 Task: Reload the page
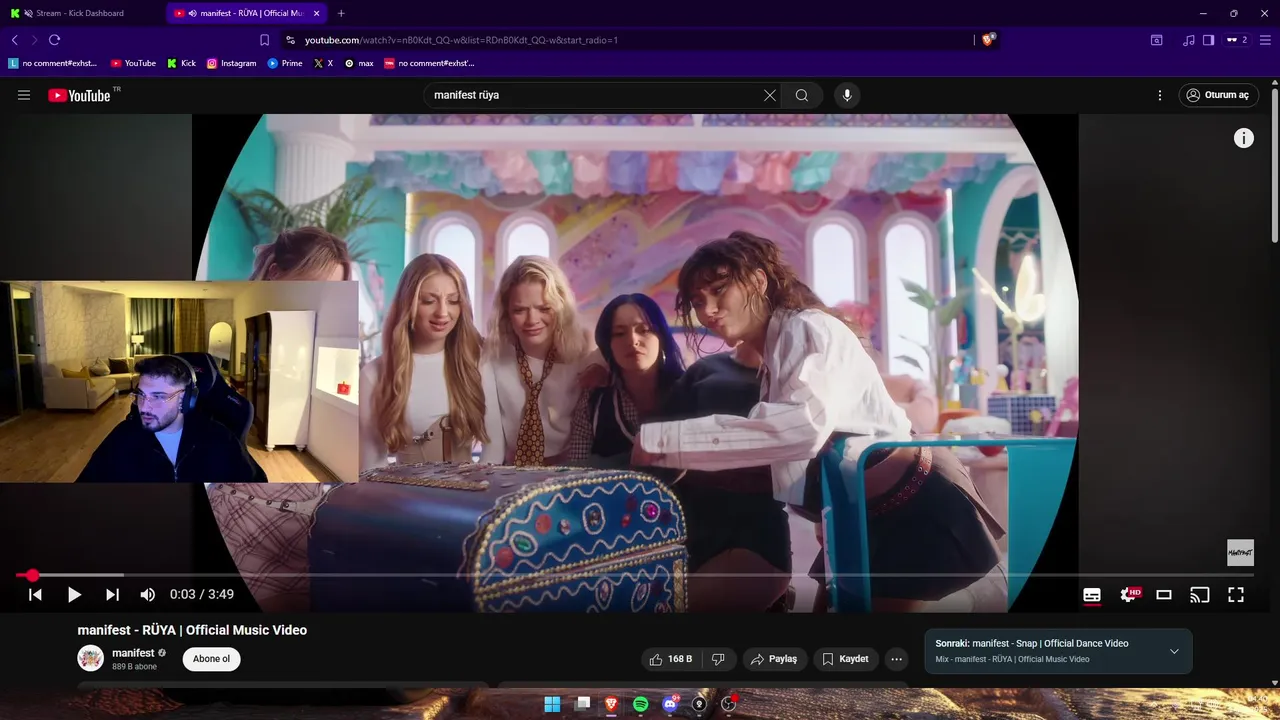pos(54,40)
